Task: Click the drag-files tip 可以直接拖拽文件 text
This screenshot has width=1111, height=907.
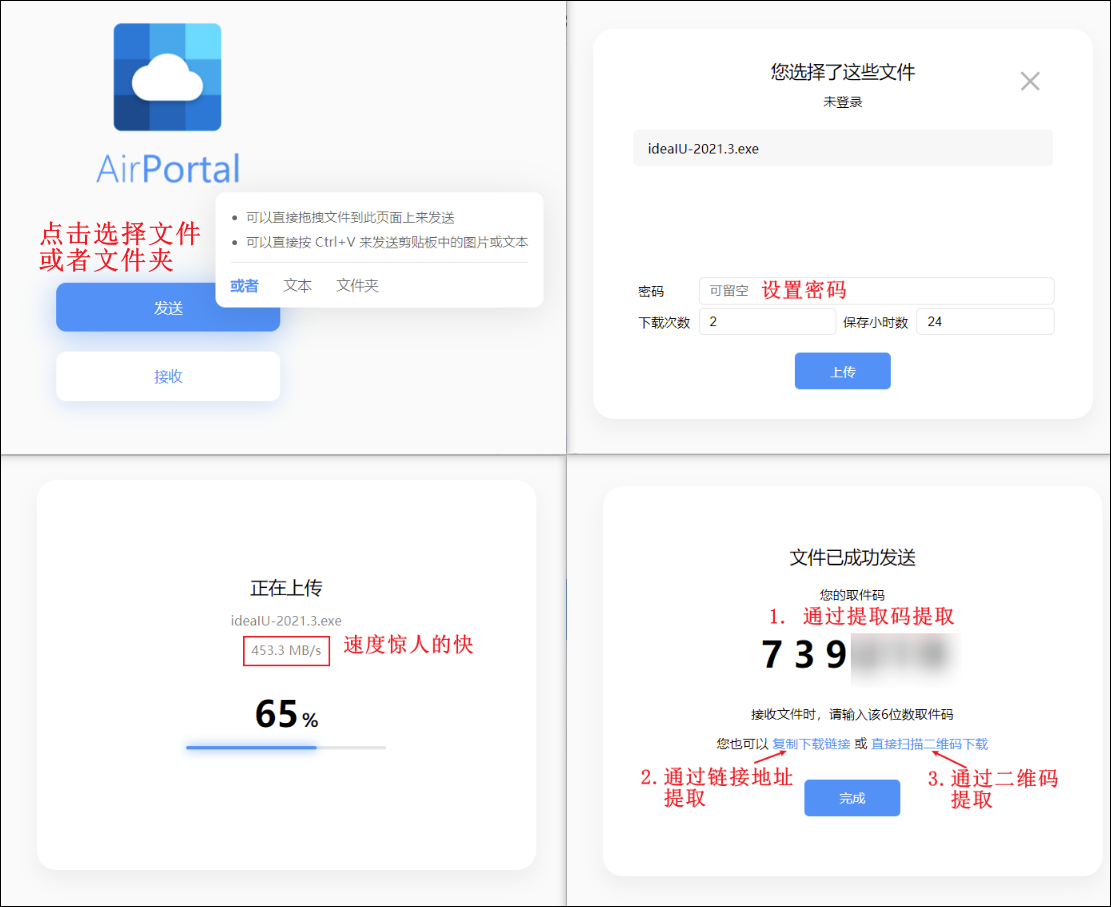Action: 350,218
